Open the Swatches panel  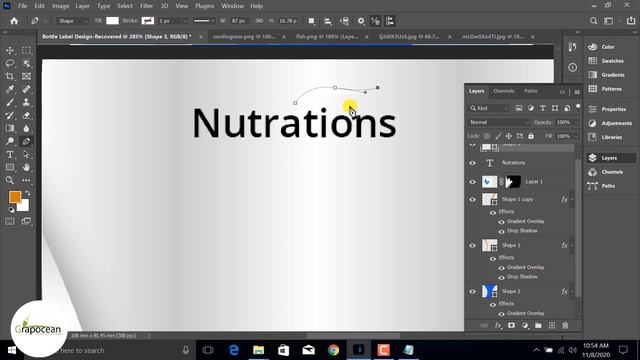[x=612, y=61]
